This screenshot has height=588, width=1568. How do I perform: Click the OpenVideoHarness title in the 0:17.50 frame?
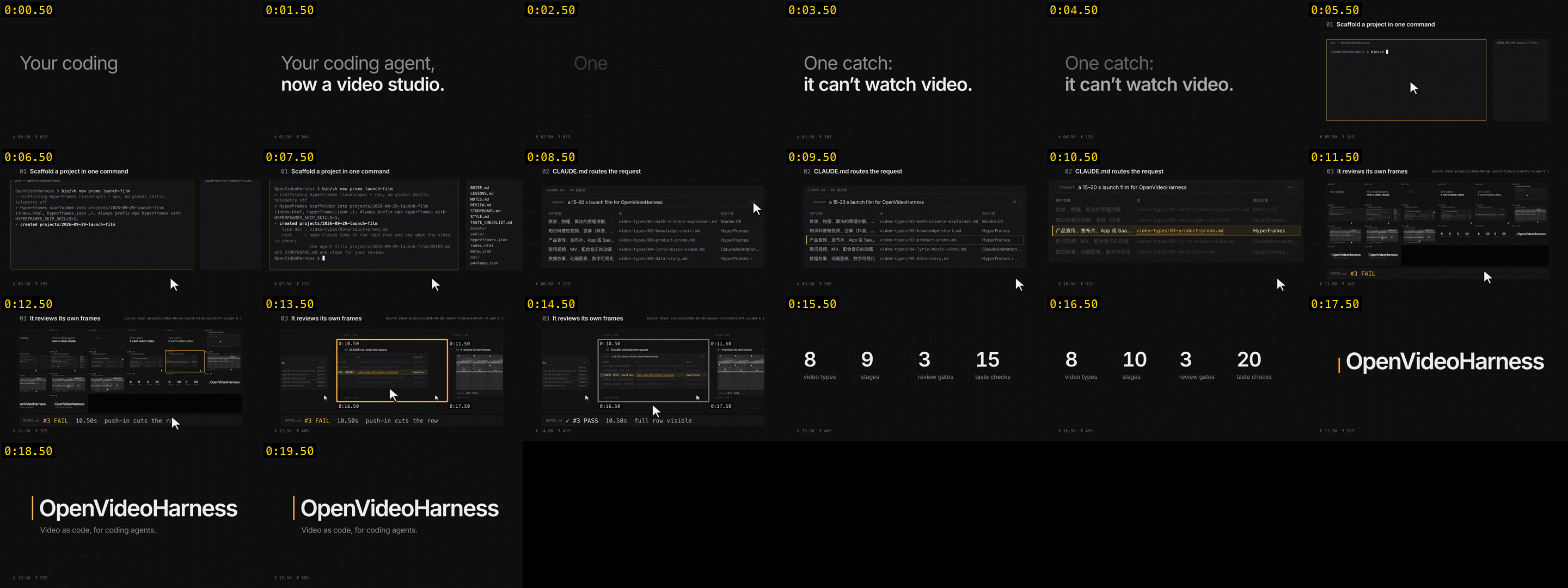point(1444,362)
